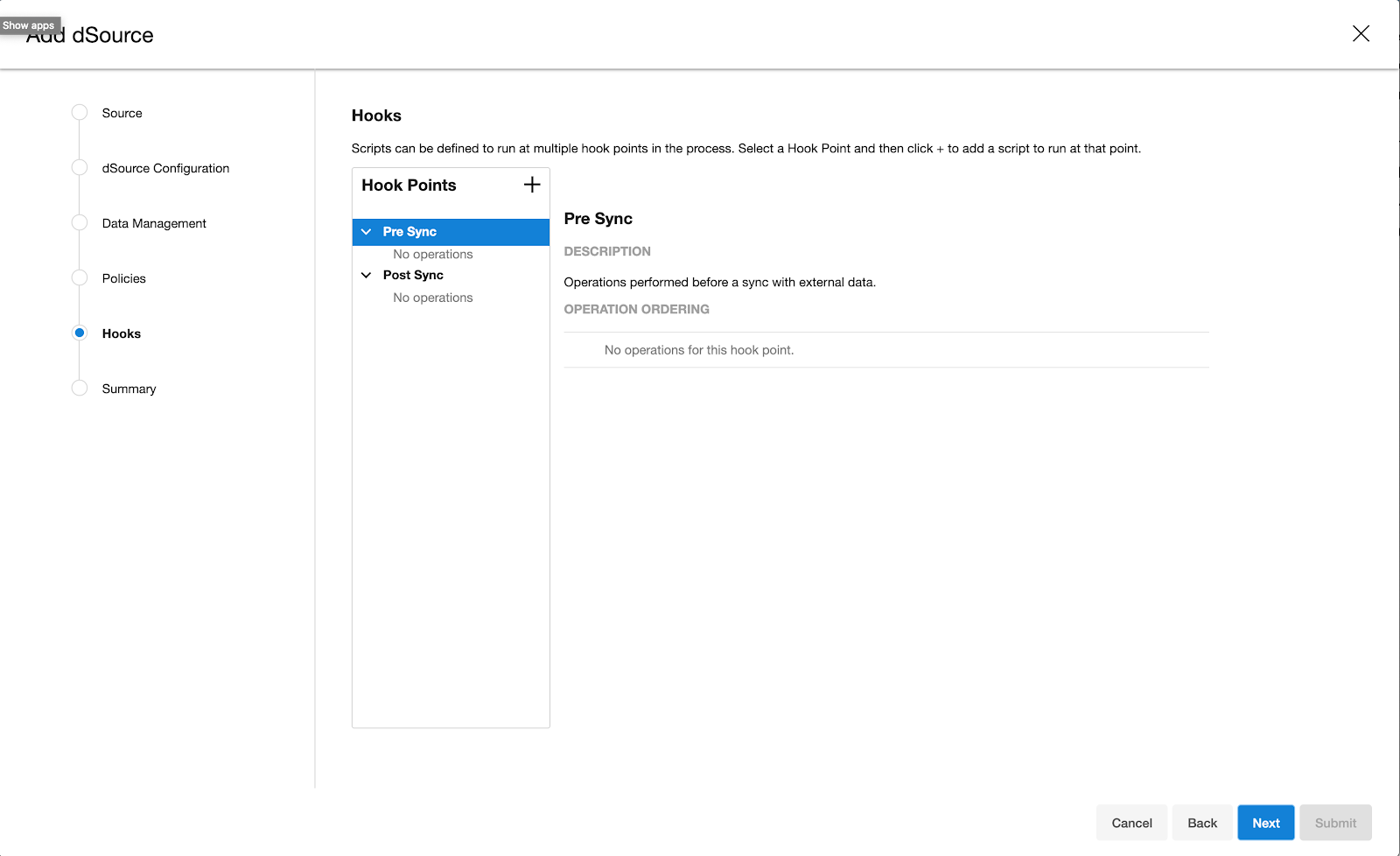Click the Summary step circle icon
Image resolution: width=1400 pixels, height=856 pixels.
pos(80,388)
